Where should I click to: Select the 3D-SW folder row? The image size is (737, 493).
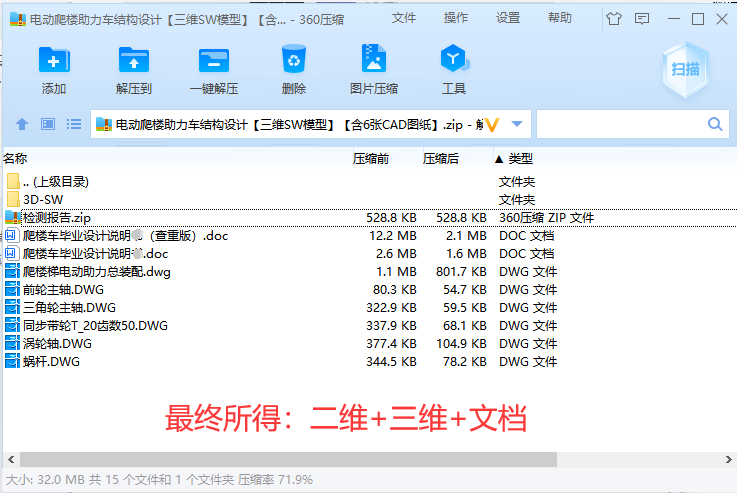point(370,199)
